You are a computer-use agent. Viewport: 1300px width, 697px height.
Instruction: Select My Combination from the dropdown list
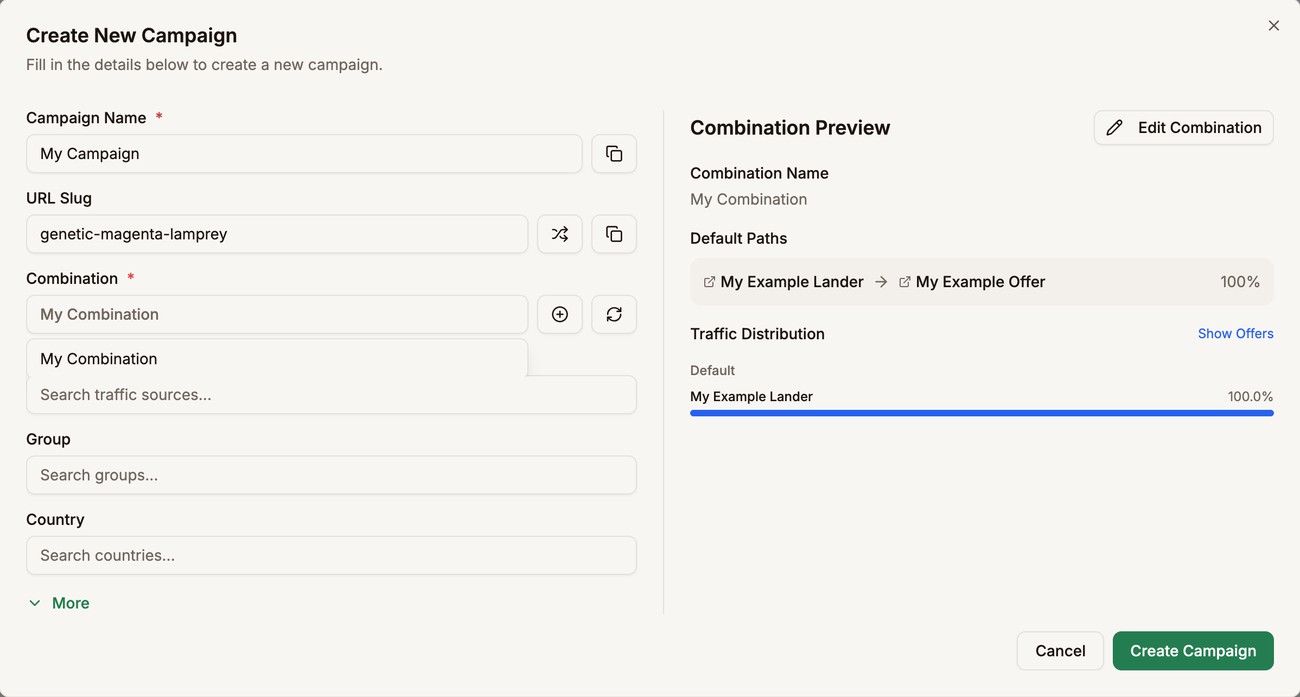277,359
